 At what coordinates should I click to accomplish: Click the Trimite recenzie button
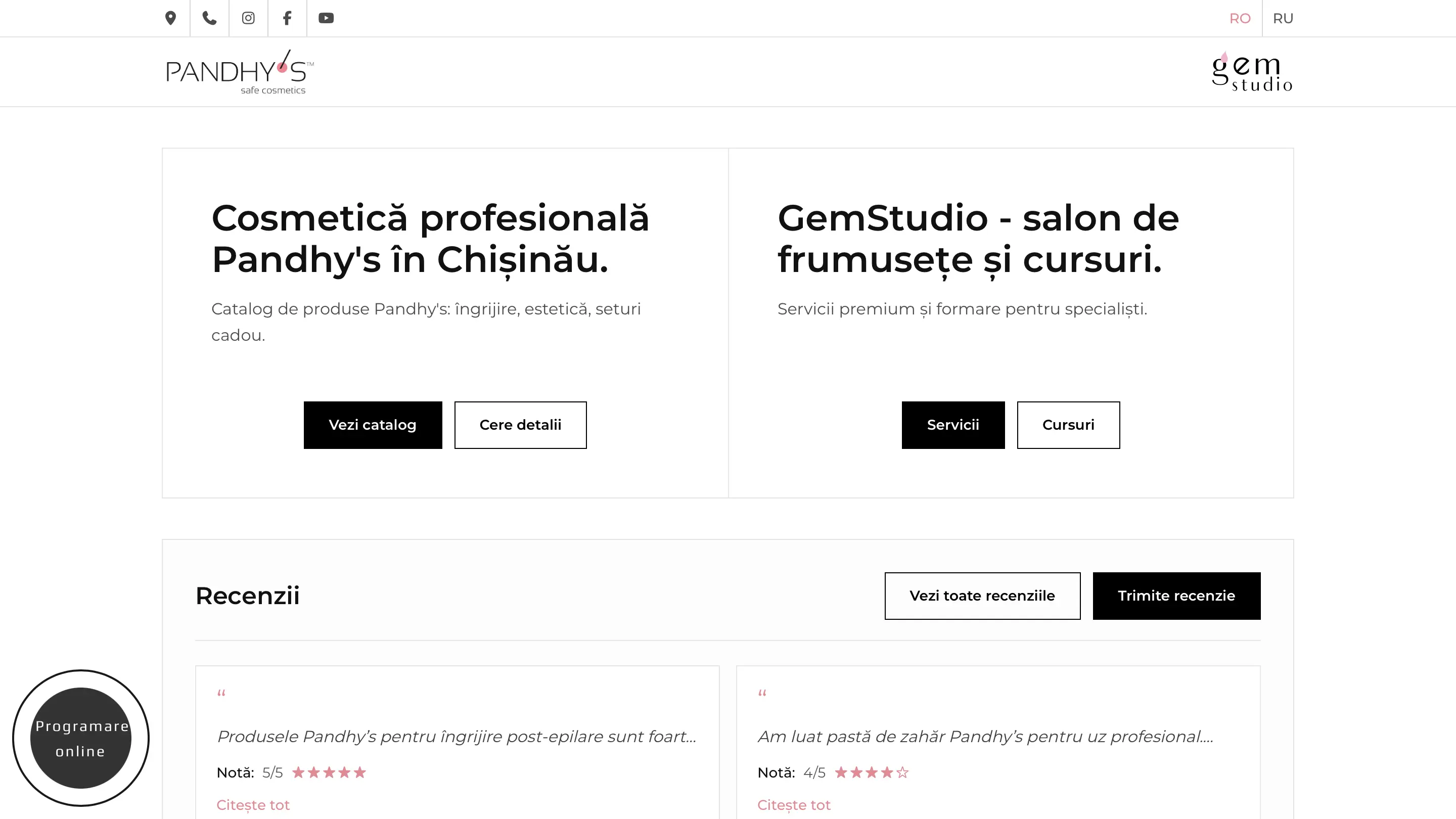pyautogui.click(x=1176, y=596)
